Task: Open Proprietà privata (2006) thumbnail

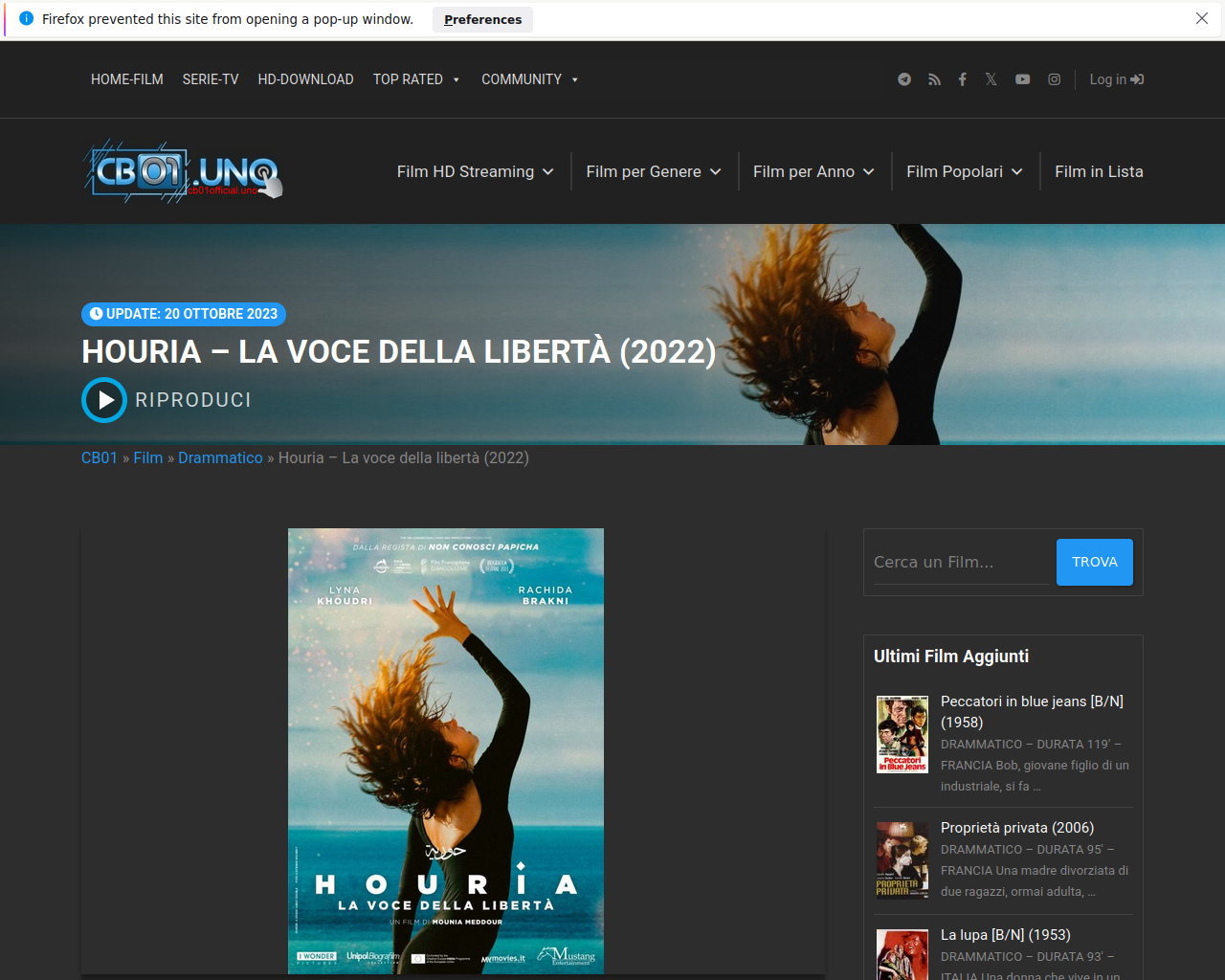Action: pos(902,860)
